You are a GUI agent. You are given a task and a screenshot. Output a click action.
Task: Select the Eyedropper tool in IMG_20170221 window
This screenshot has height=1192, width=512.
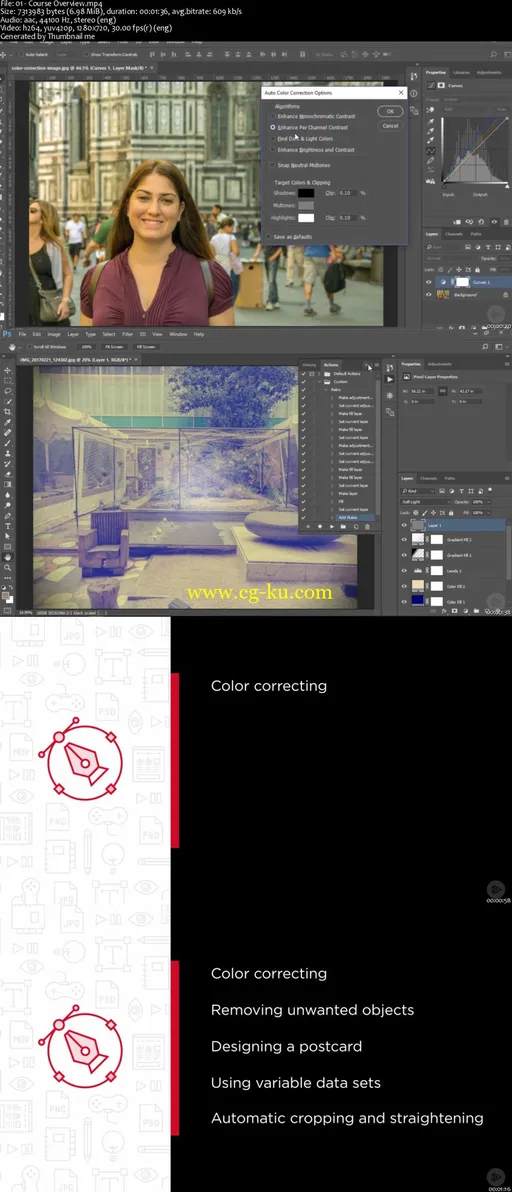[x=8, y=423]
